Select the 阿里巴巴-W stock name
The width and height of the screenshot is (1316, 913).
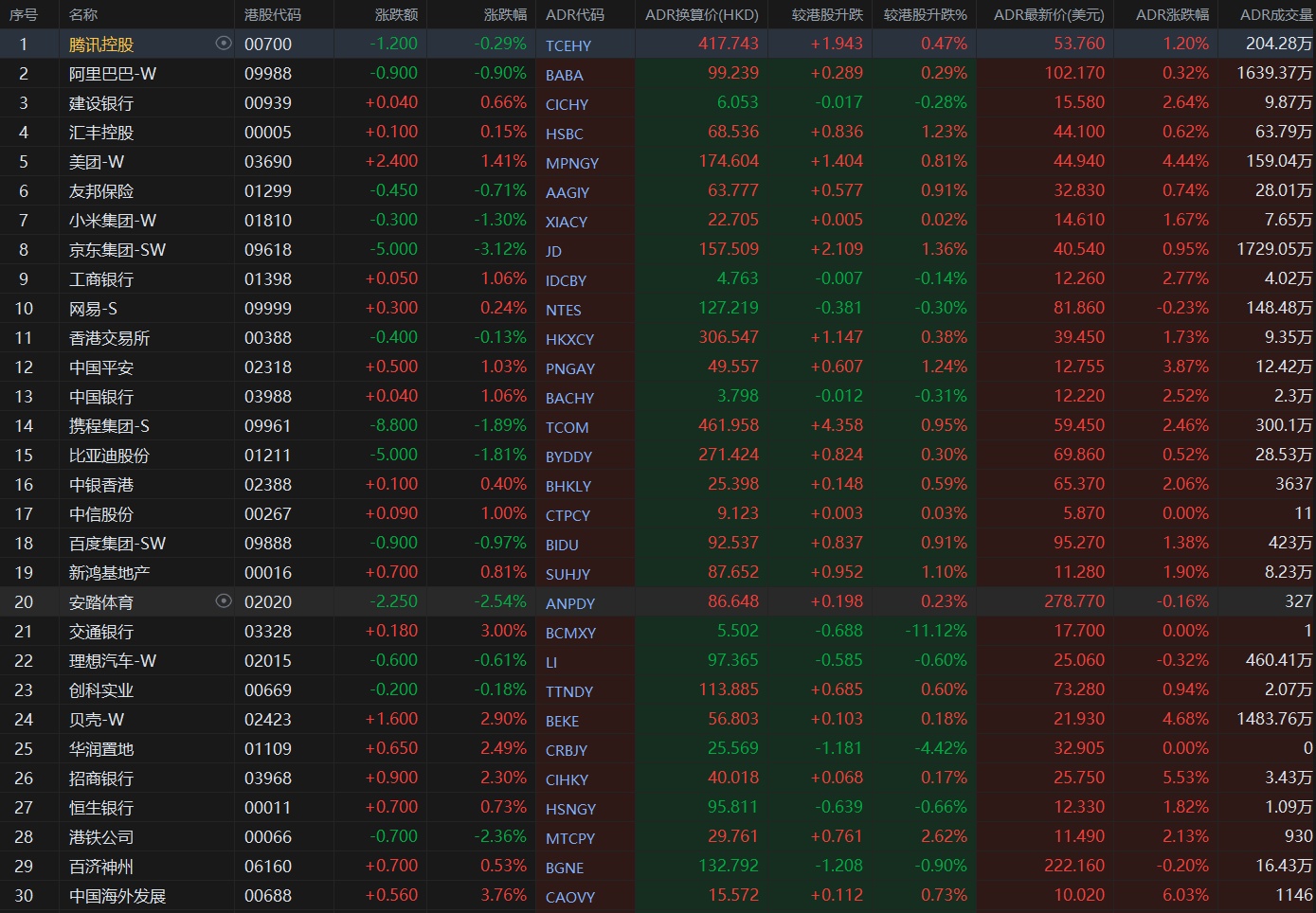pos(112,74)
